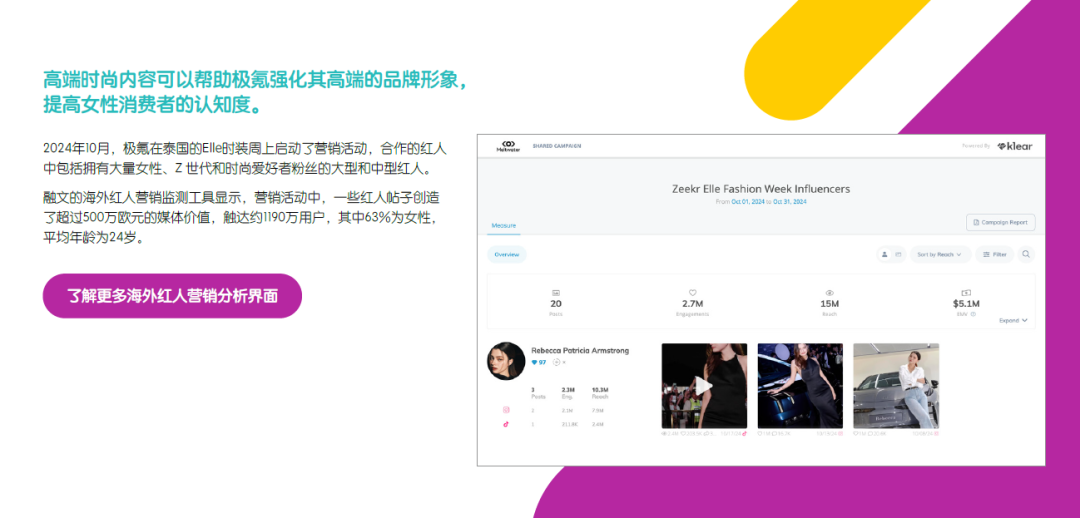Open Rebecca Patricia Armstrong's profile avatar
The height and width of the screenshot is (518, 1080).
point(506,361)
